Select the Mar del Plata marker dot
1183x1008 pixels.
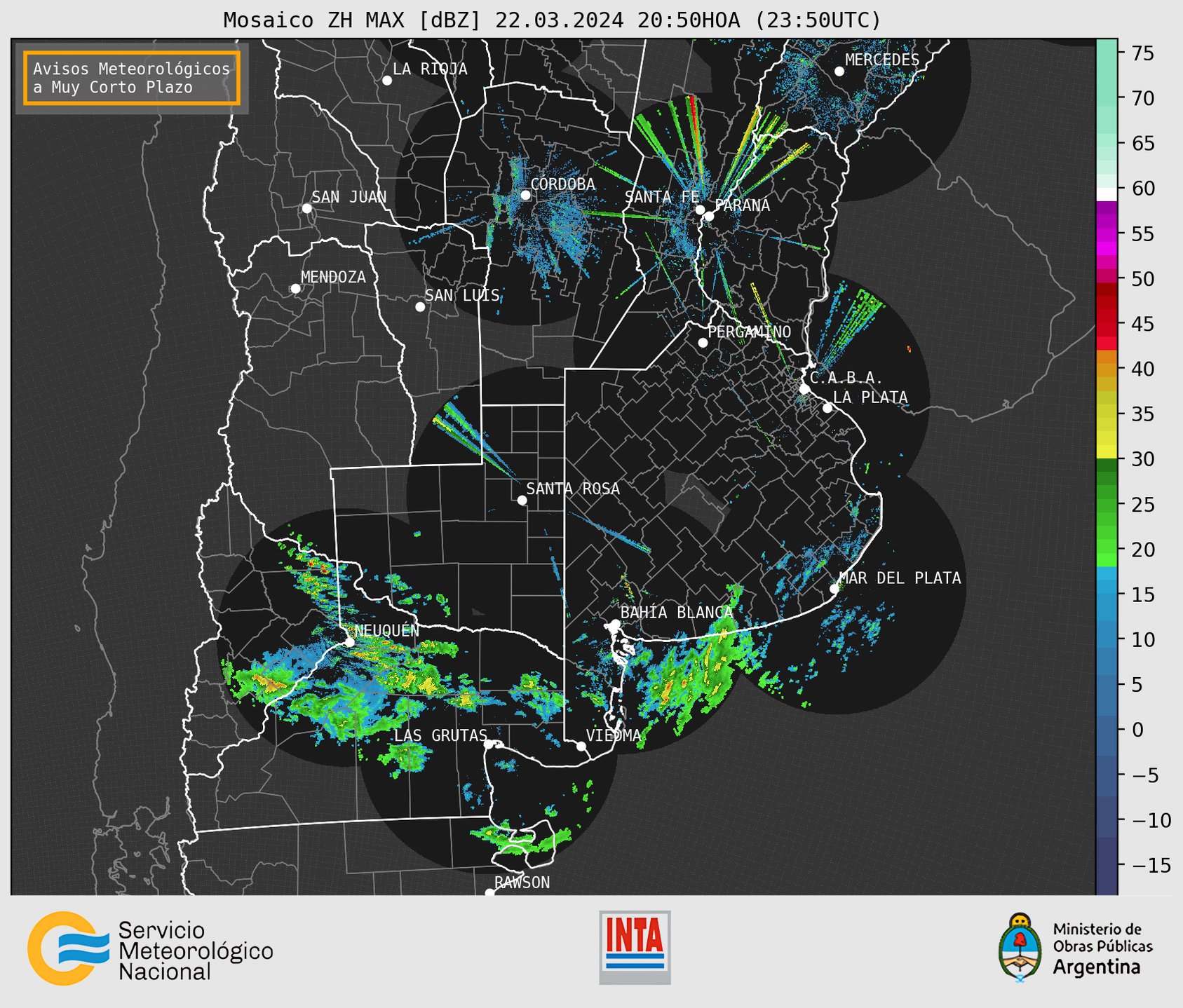tap(834, 589)
